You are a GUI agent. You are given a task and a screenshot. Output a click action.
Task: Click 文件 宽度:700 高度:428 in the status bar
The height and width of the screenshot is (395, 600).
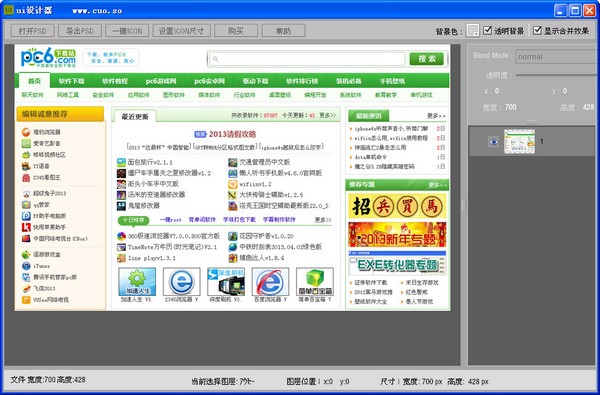coord(48,380)
